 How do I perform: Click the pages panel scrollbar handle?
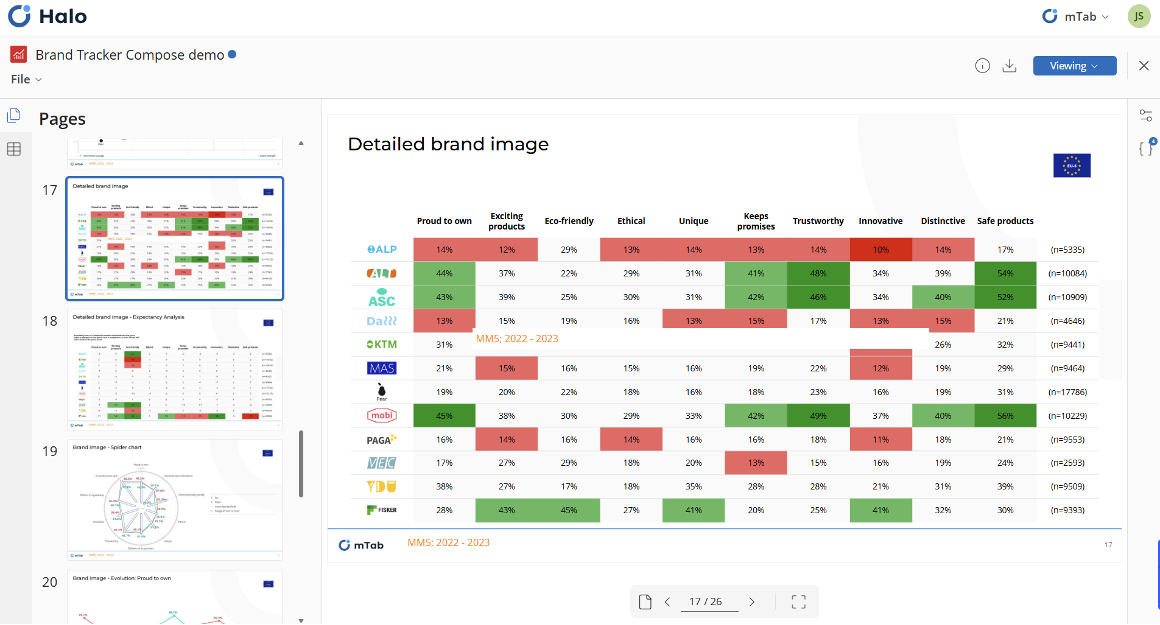301,464
